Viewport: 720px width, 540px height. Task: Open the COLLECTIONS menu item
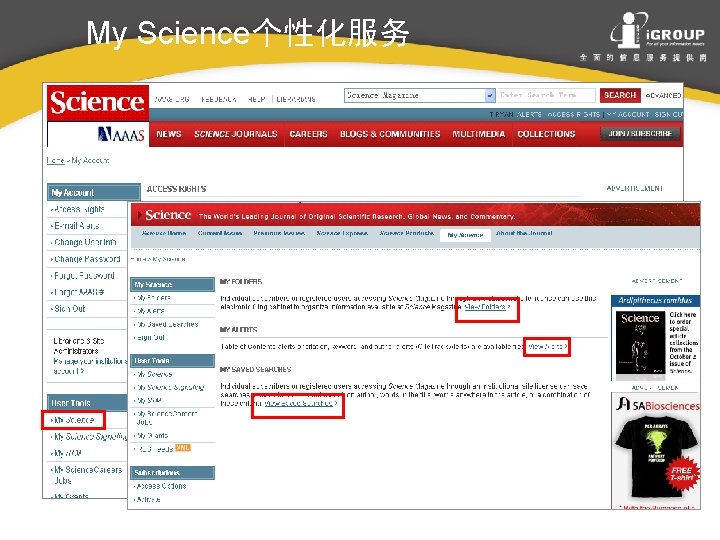tap(546, 134)
